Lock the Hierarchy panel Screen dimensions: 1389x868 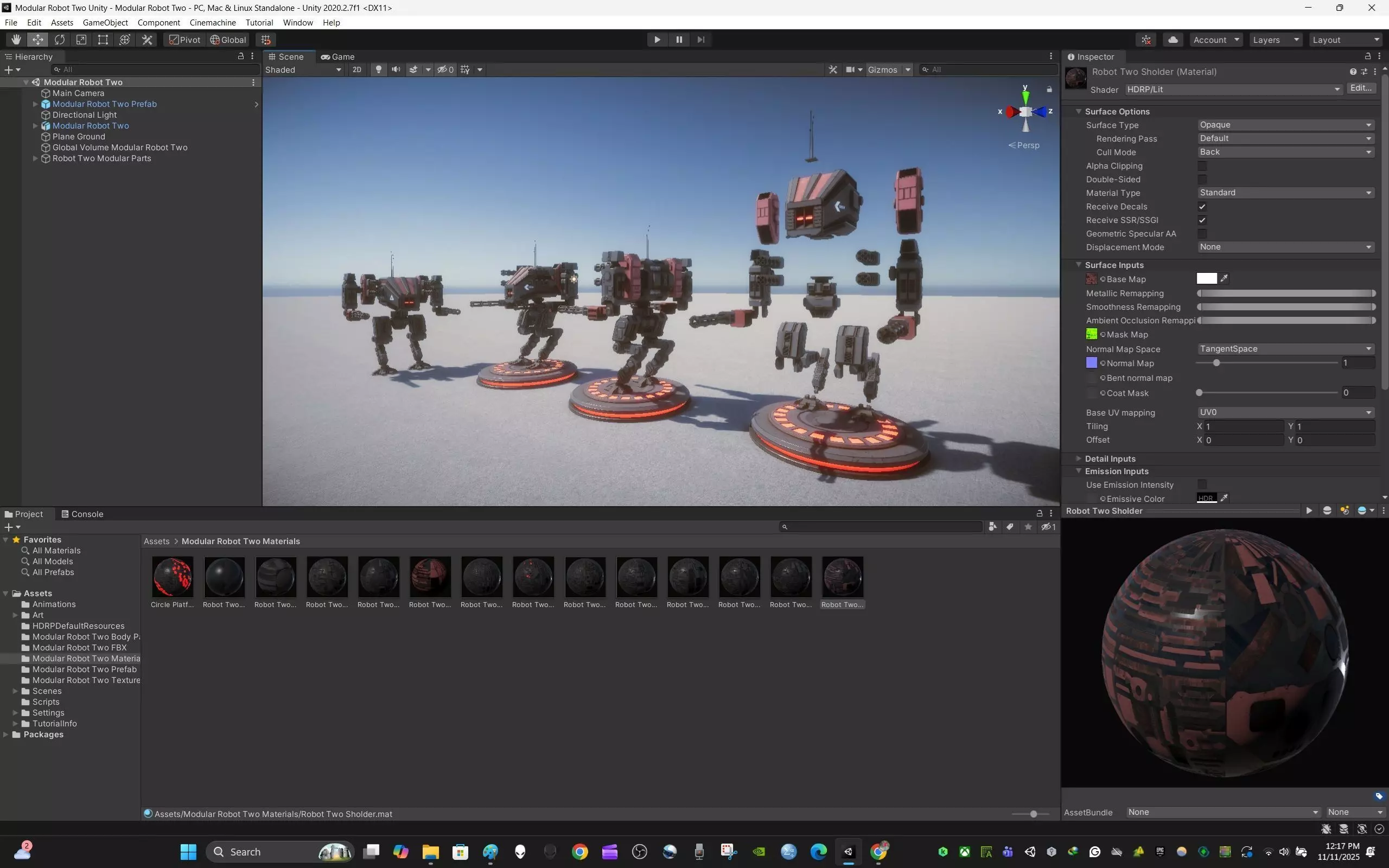241,56
